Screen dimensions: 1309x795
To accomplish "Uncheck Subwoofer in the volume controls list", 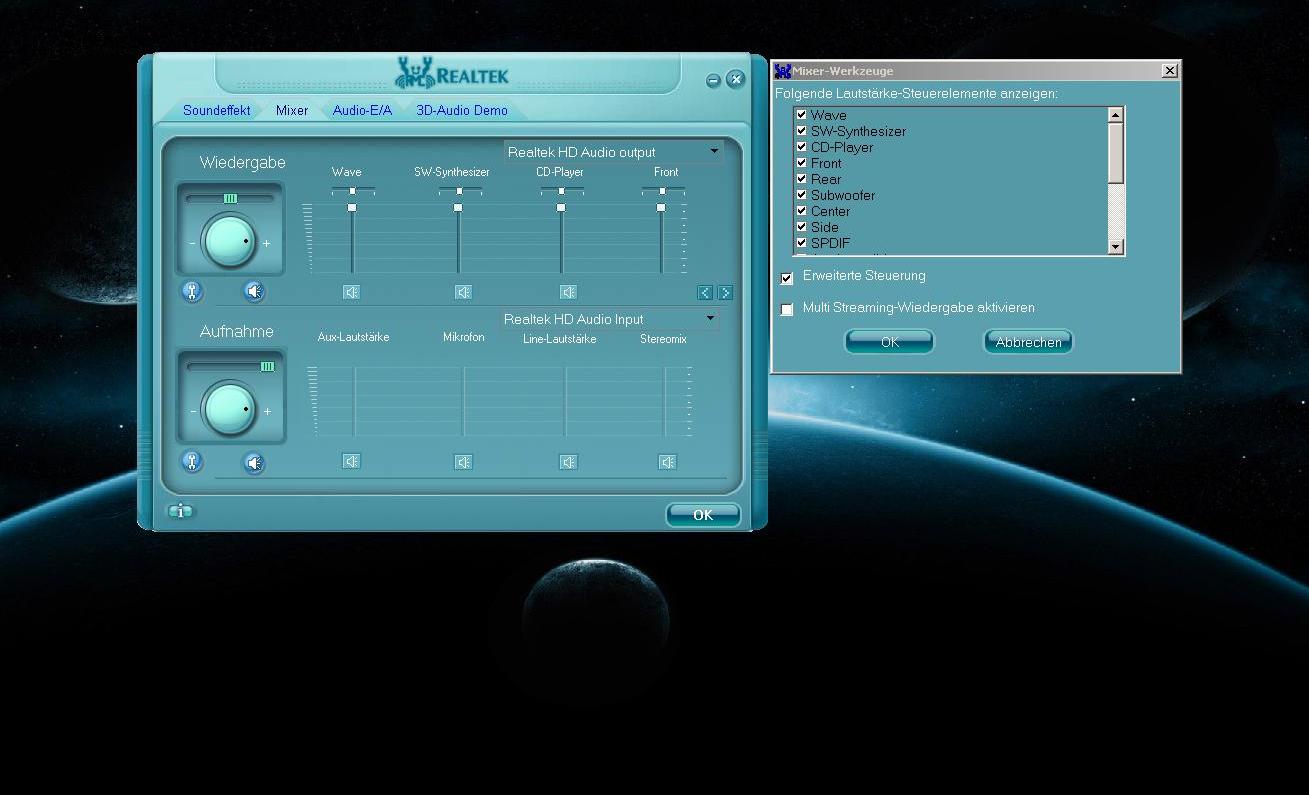I will 801,195.
